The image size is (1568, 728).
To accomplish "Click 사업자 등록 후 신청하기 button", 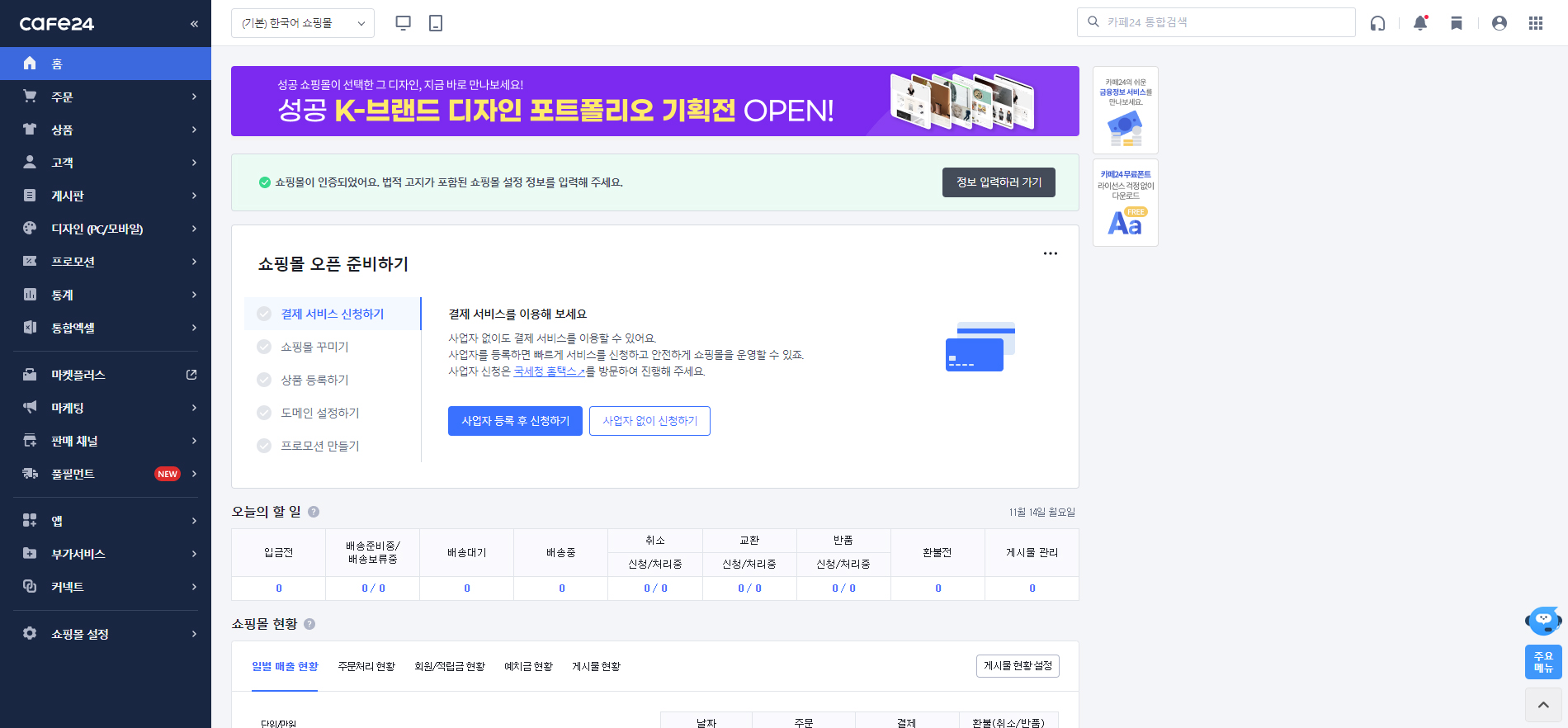I will point(515,421).
